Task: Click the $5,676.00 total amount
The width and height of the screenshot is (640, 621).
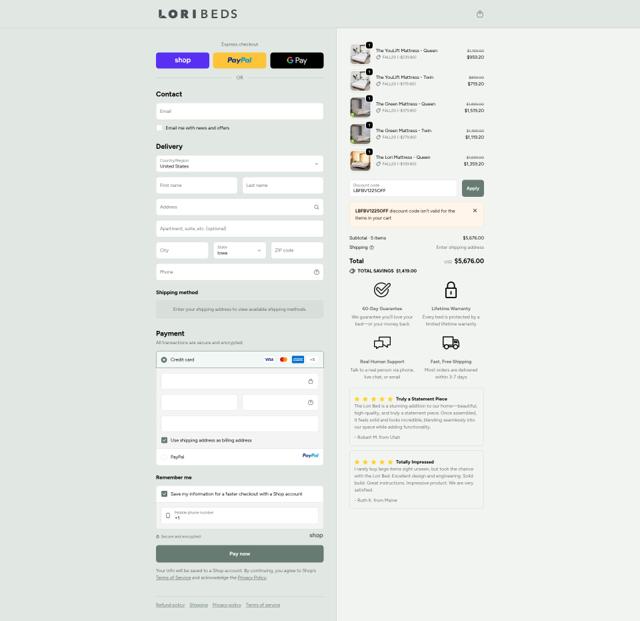Action: pos(469,261)
